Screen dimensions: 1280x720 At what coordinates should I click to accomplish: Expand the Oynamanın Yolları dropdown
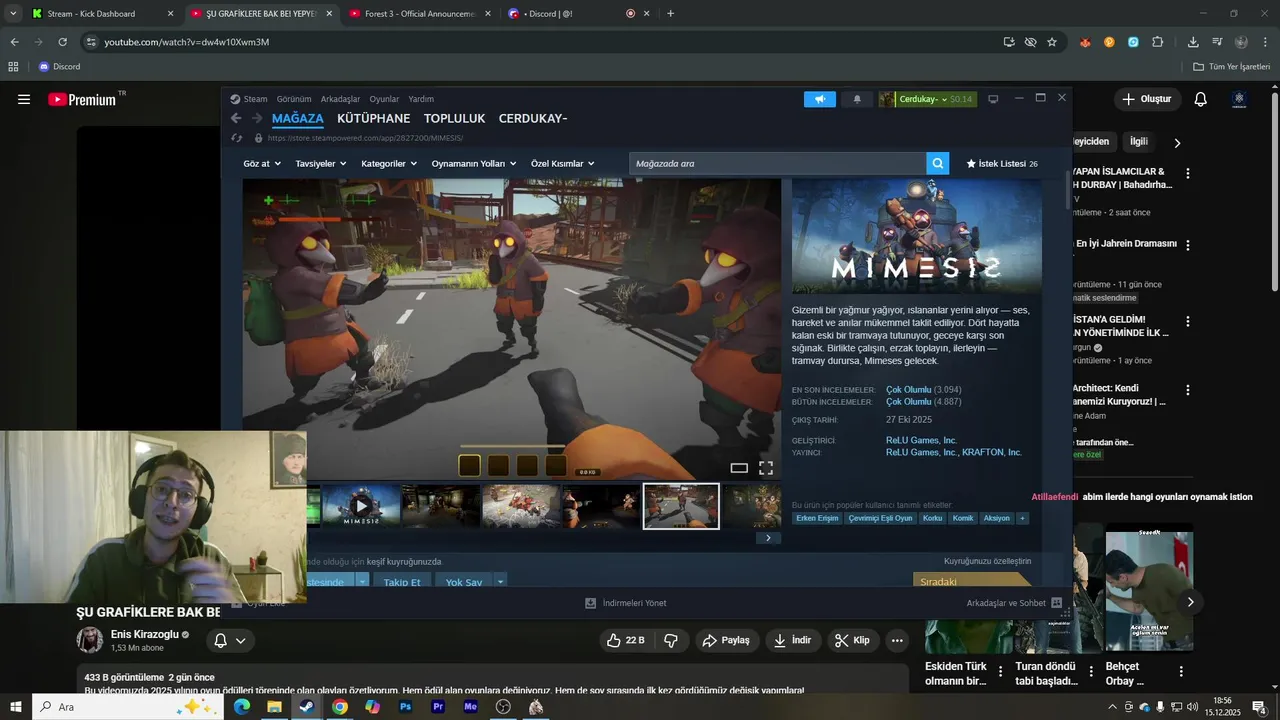474,163
